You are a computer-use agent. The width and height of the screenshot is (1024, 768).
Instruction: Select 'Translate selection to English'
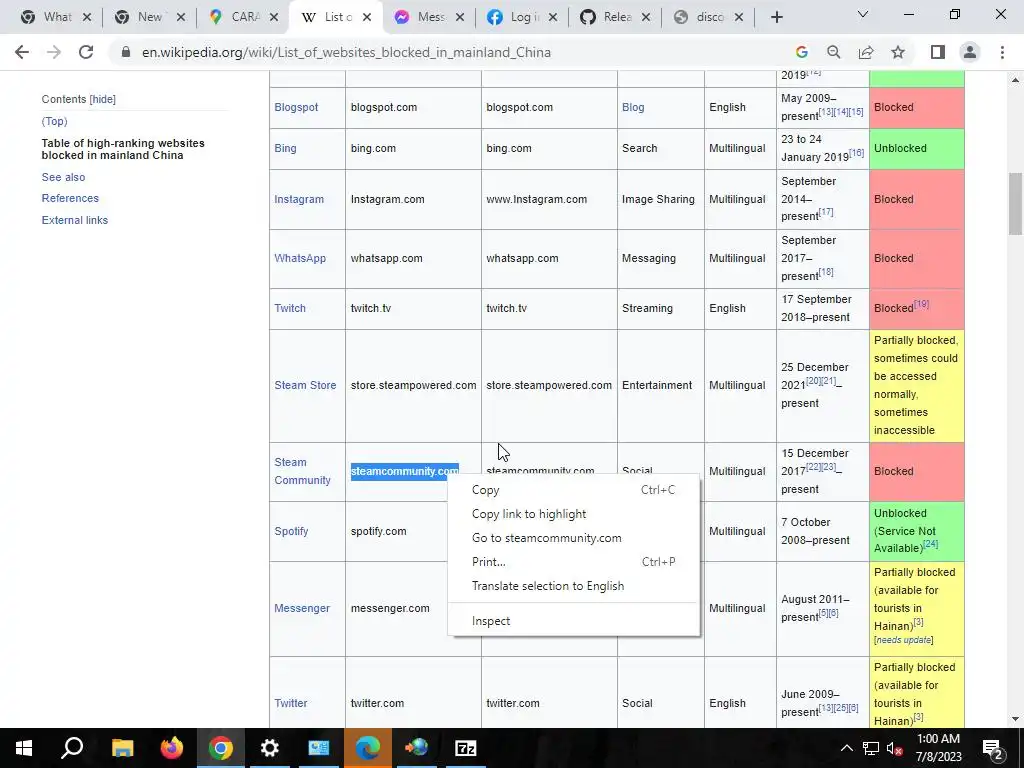point(573,586)
